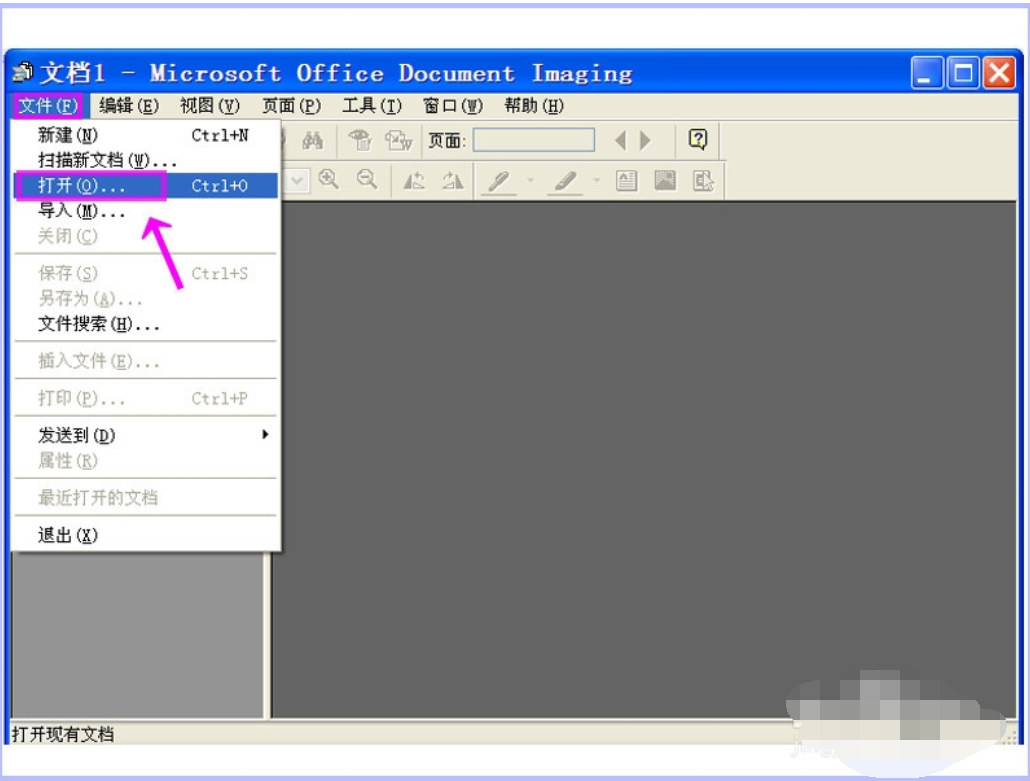Screen dimensions: 1030x781
Task: Click the Zoom Out magnifier icon
Action: click(x=367, y=180)
